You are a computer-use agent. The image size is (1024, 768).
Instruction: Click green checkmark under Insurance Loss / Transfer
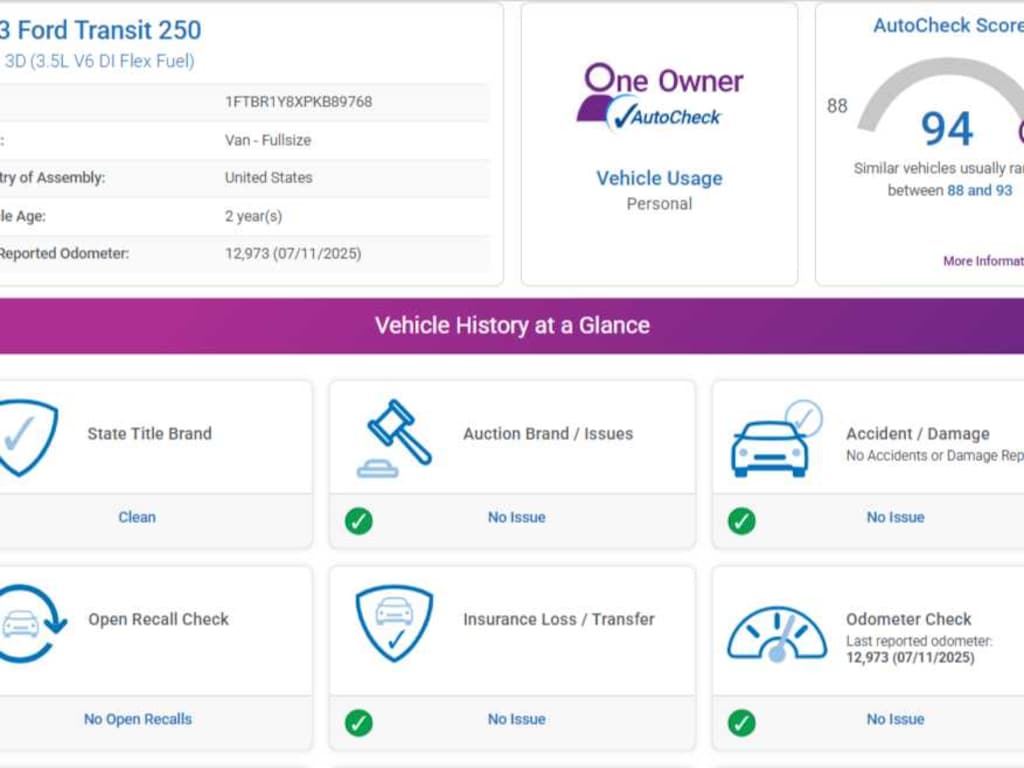[x=359, y=722]
